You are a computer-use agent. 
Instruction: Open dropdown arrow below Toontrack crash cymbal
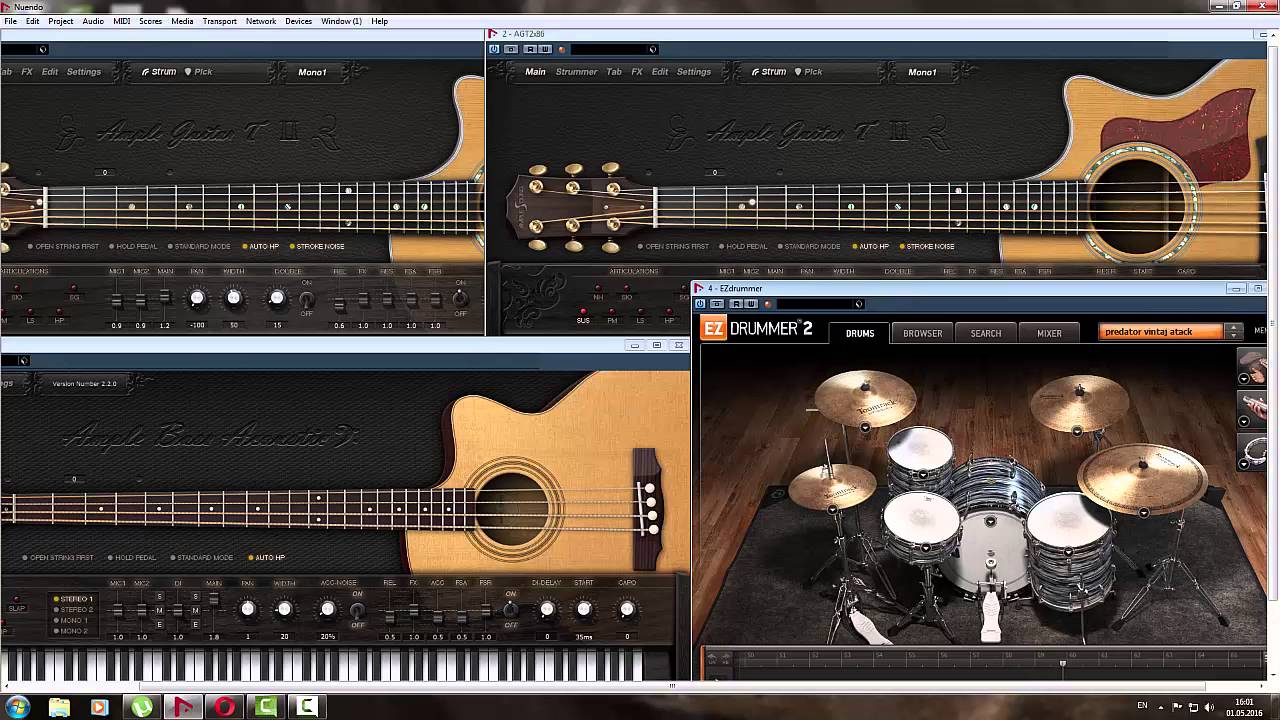(x=865, y=428)
